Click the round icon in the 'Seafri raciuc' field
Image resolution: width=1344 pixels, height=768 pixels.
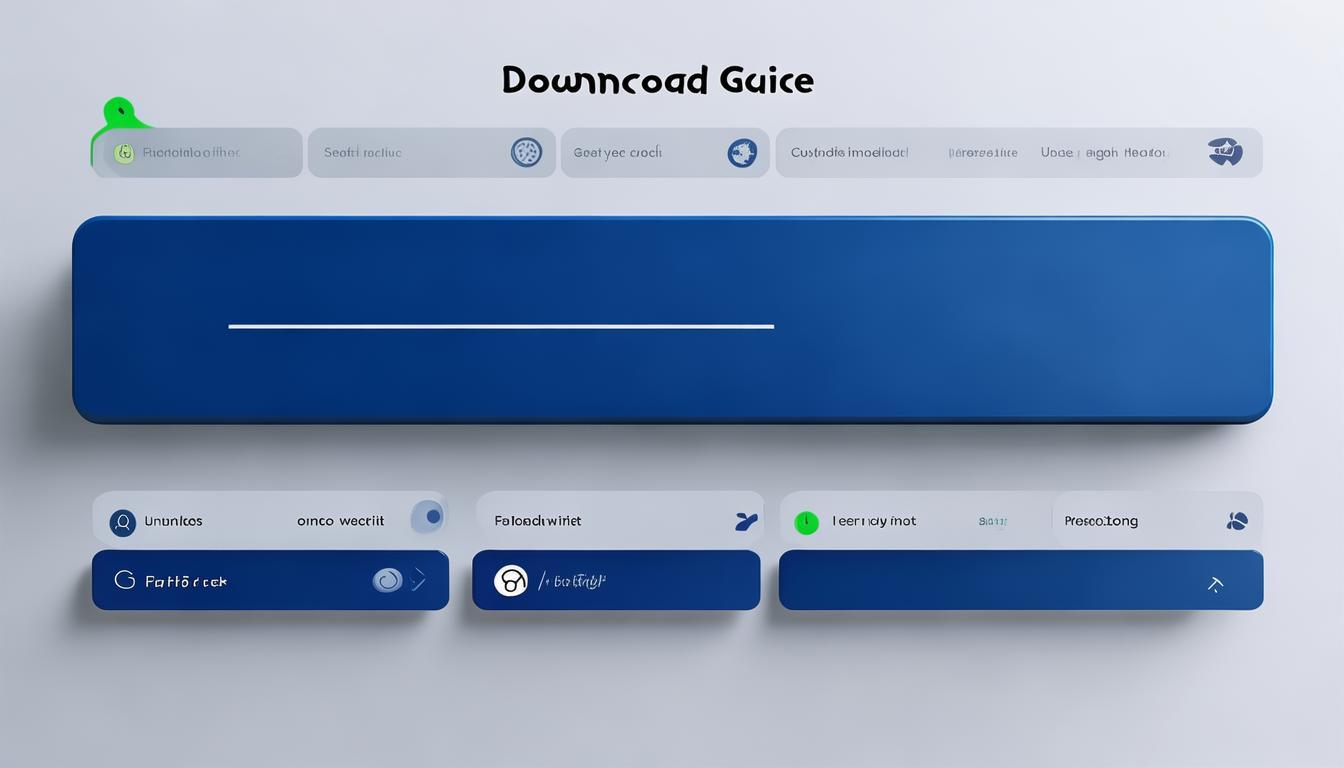[526, 152]
